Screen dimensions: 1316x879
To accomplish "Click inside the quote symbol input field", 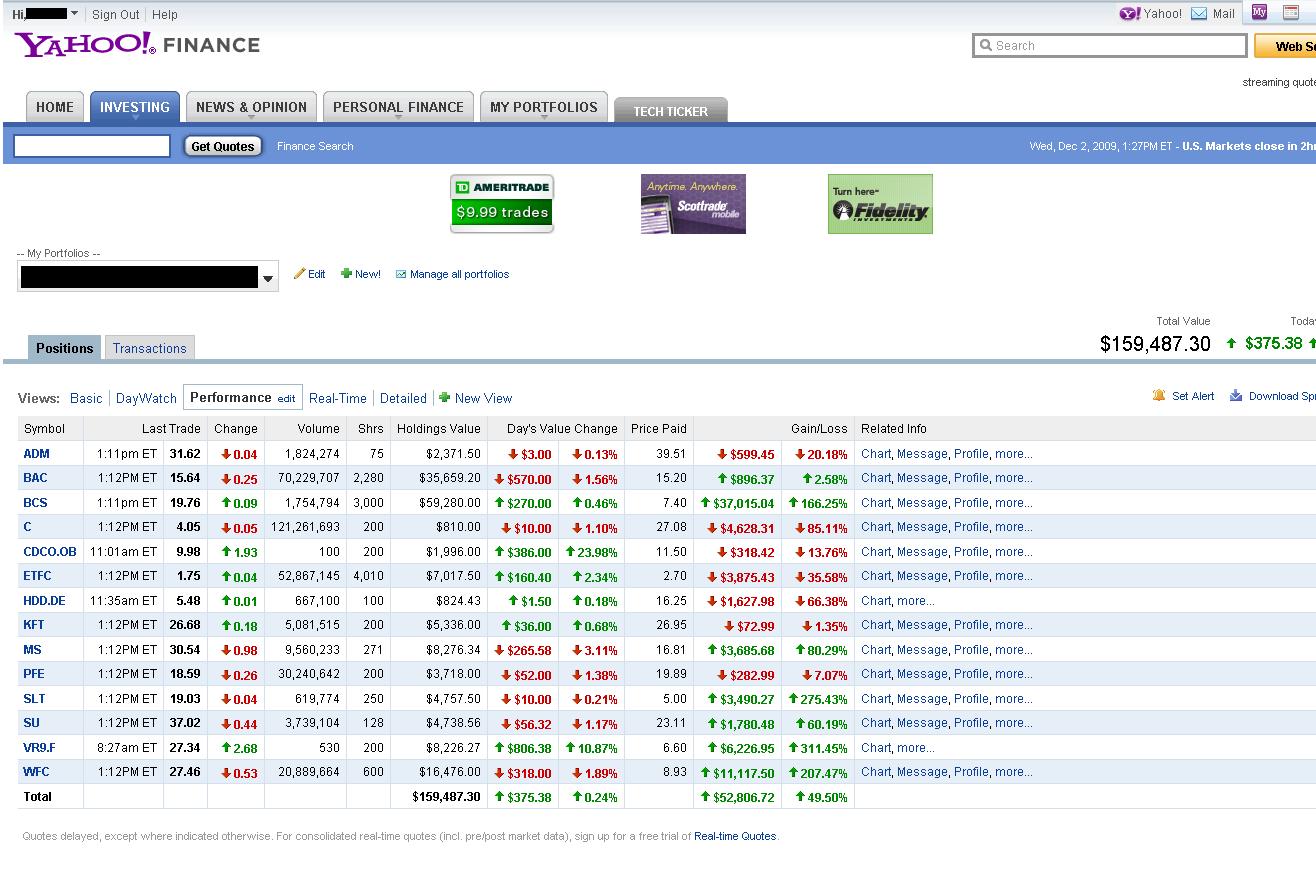I will click(91, 146).
